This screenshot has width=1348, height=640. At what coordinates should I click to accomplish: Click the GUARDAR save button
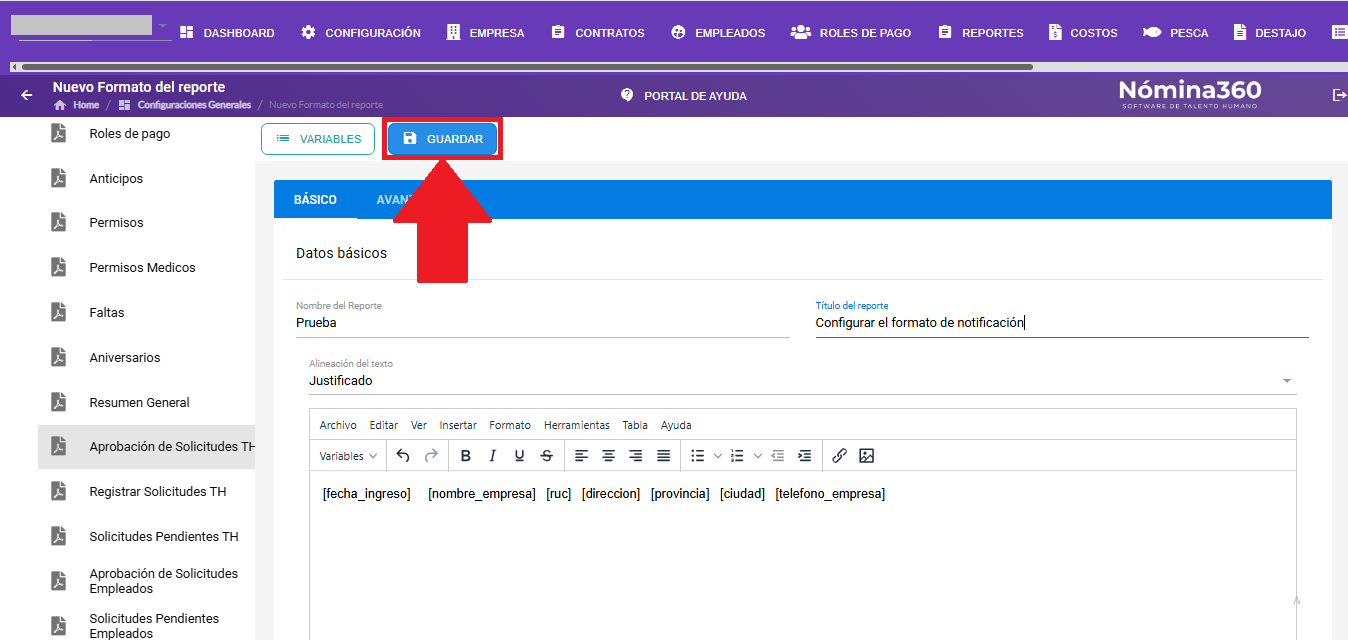[x=442, y=139]
